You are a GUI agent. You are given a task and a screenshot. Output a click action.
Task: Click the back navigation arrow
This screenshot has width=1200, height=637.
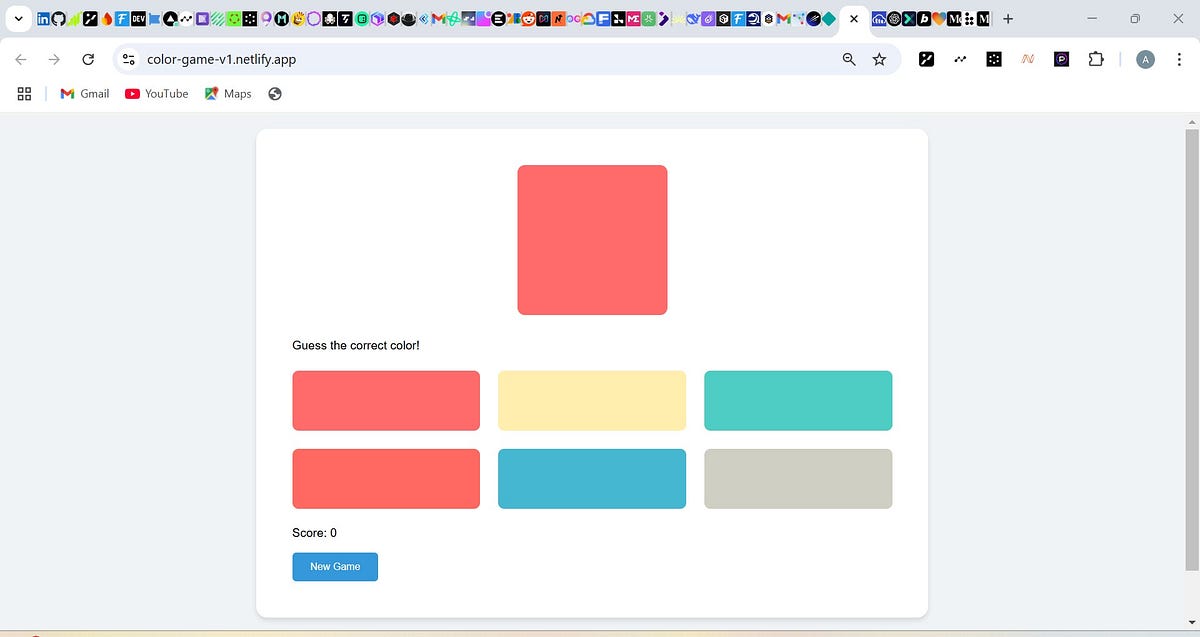[20, 59]
